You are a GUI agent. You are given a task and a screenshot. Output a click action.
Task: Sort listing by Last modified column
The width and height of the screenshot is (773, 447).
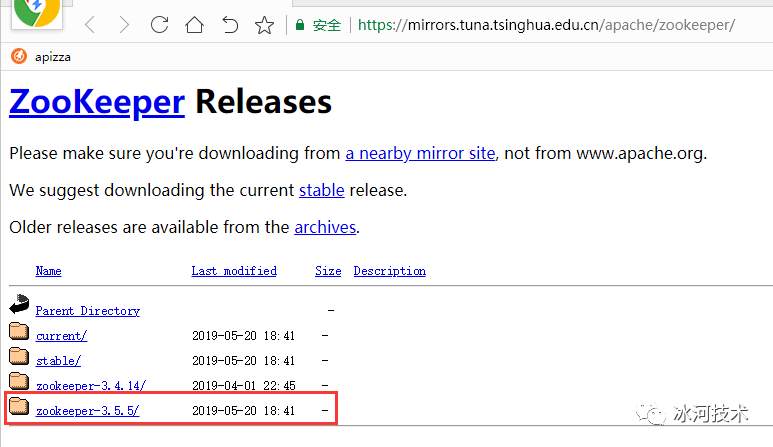(x=234, y=271)
